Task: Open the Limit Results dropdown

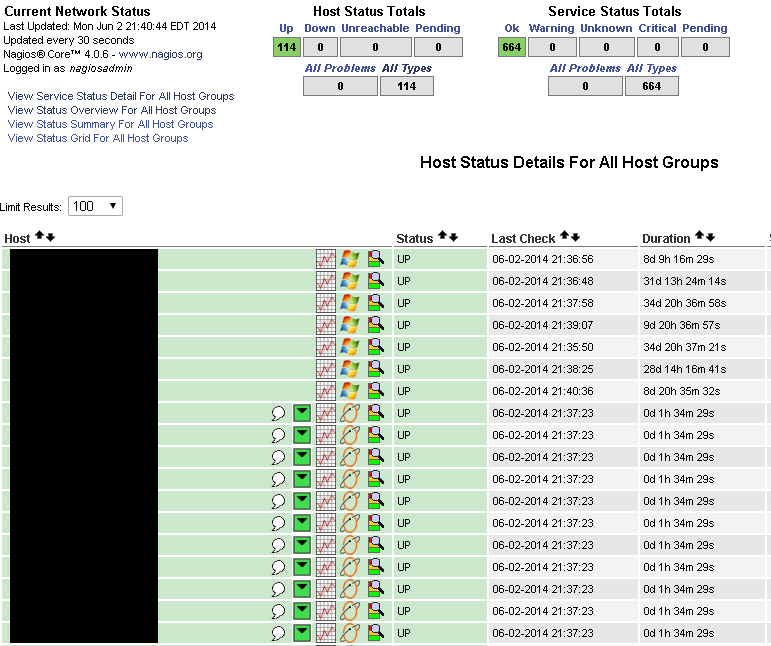Action: pyautogui.click(x=95, y=206)
